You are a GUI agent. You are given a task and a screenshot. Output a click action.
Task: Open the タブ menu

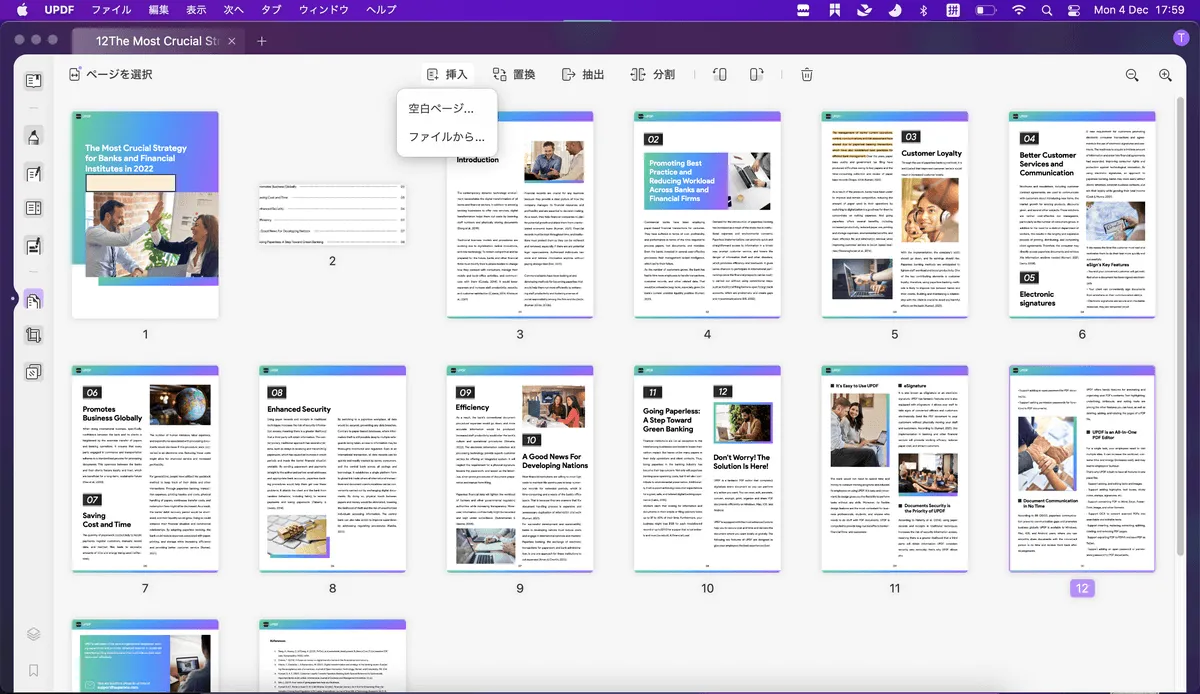(x=271, y=10)
